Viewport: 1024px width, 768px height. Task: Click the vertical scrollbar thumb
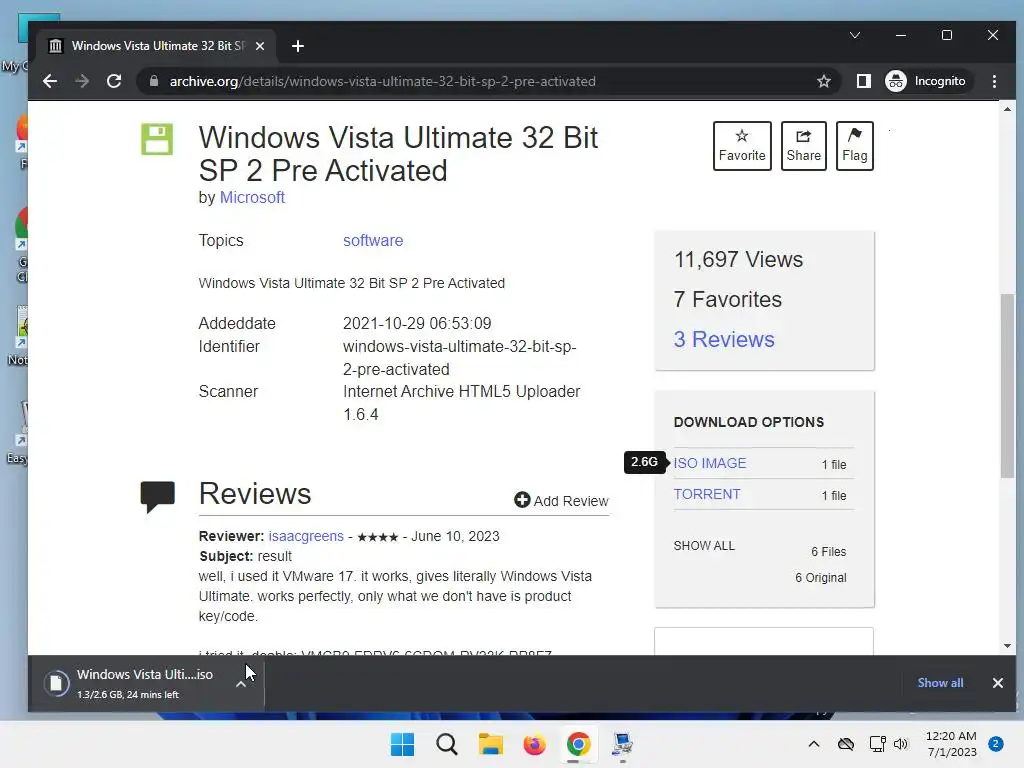pos(1007,385)
